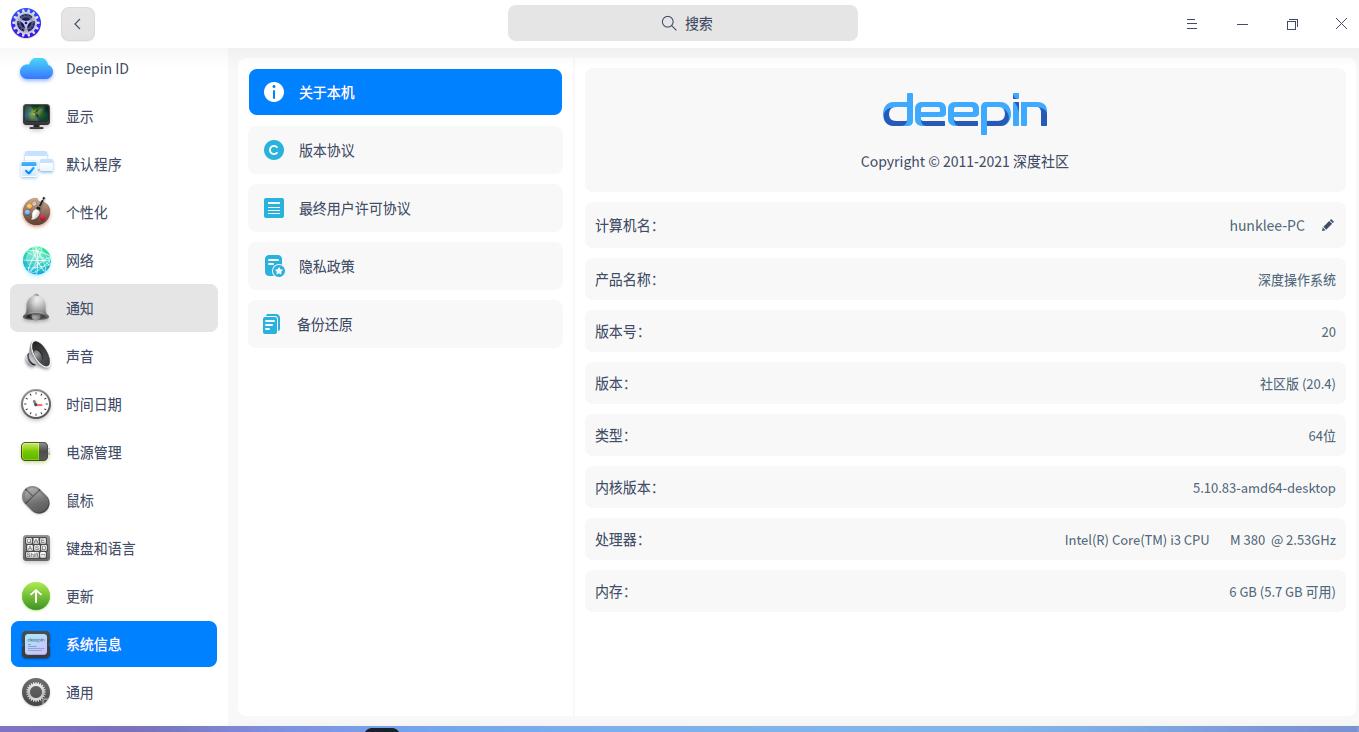Click the 网络 globe icon
This screenshot has height=732, width=1359.
36,260
